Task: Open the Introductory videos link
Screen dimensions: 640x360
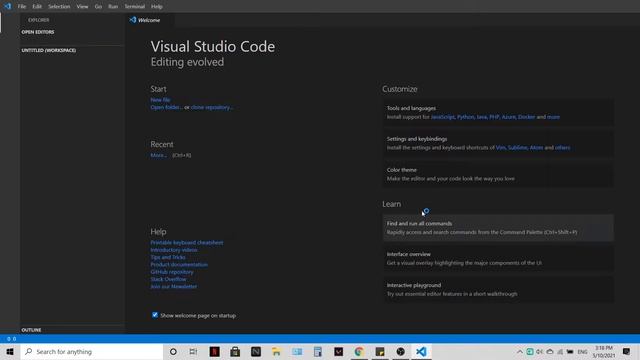Action: pos(174,250)
